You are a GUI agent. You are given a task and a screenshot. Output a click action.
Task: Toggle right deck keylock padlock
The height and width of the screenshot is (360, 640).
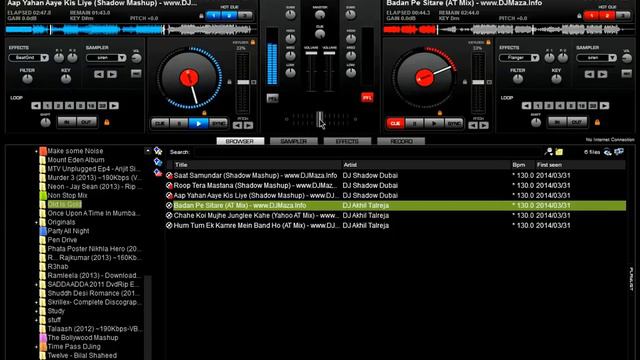[x=488, y=42]
